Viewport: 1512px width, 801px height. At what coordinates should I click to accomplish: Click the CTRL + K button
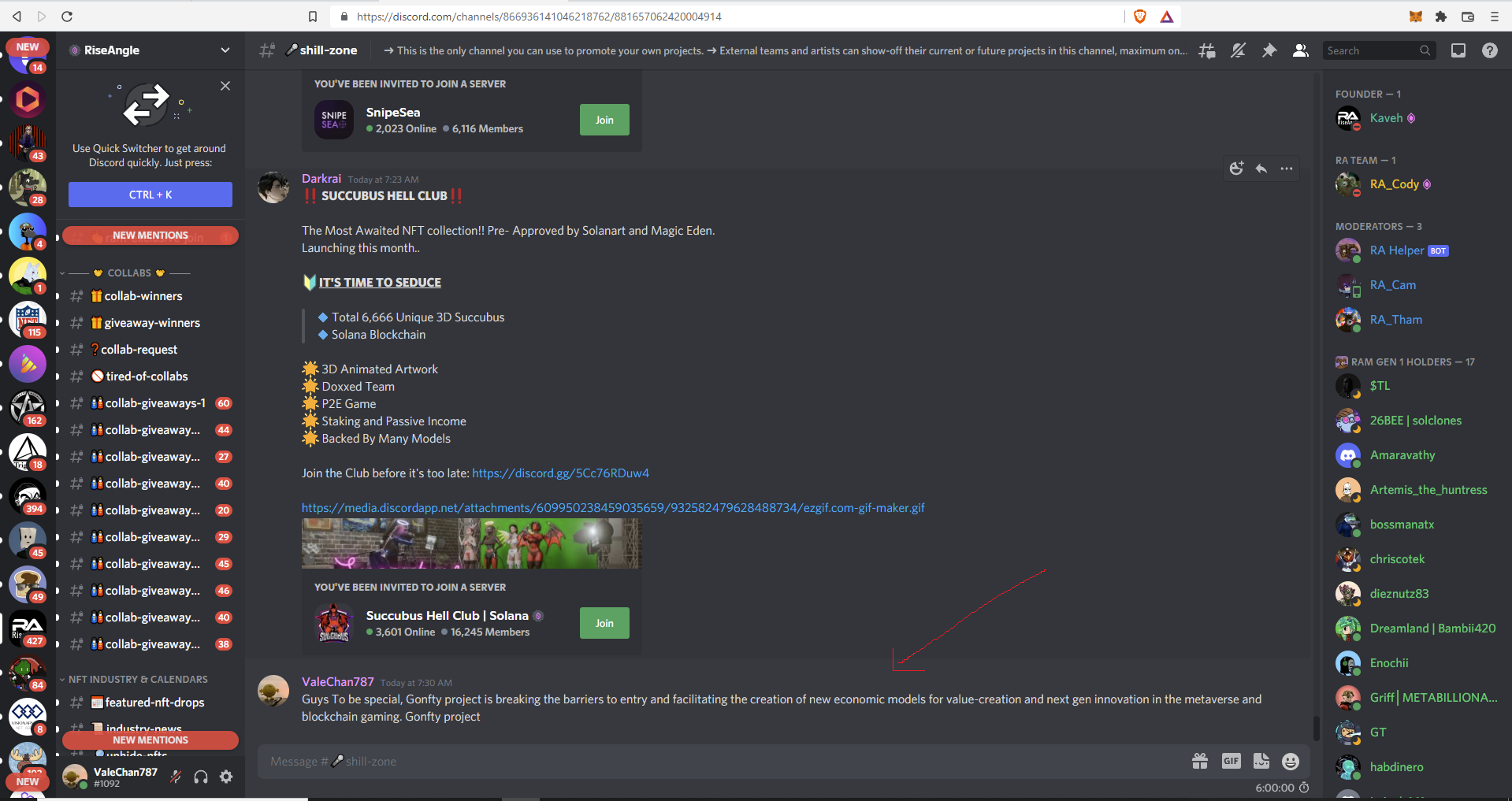coord(150,195)
